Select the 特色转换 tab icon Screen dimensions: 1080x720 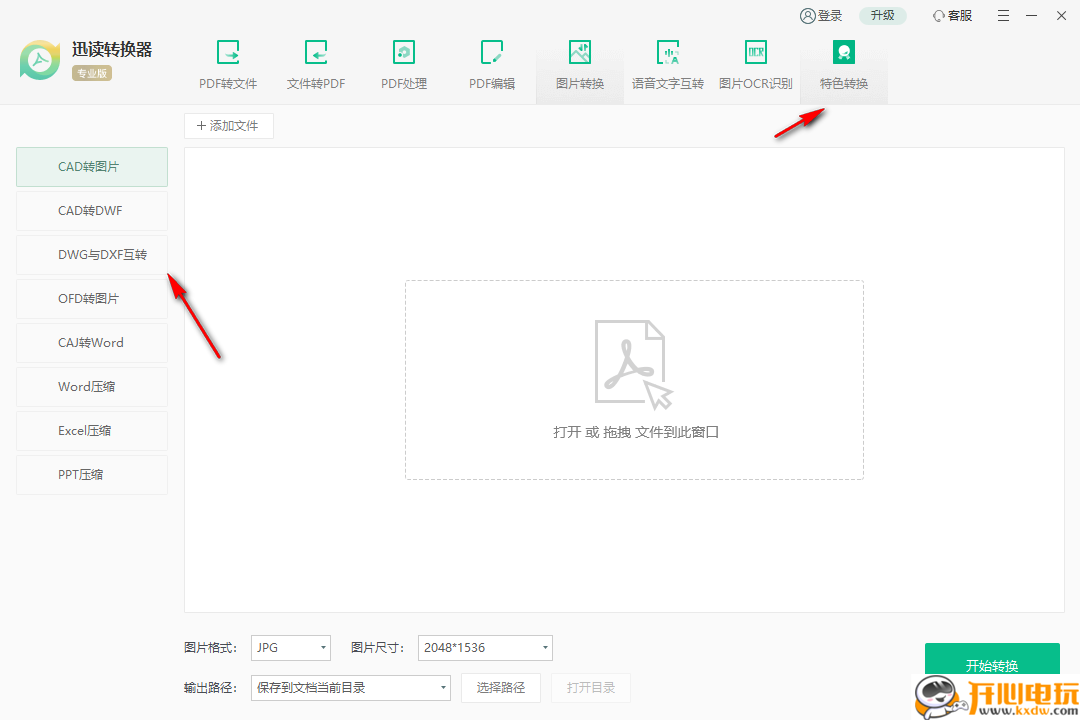tap(844, 51)
